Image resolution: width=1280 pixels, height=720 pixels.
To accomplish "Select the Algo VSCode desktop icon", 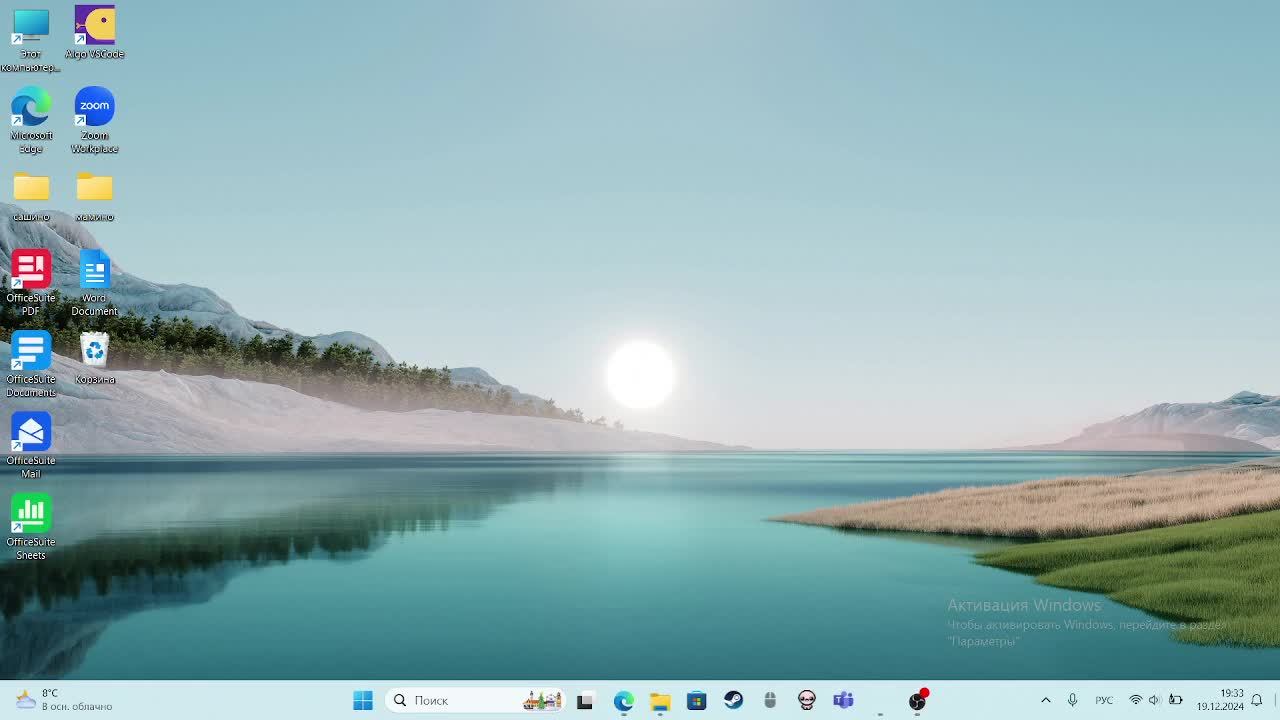I will 94,33.
